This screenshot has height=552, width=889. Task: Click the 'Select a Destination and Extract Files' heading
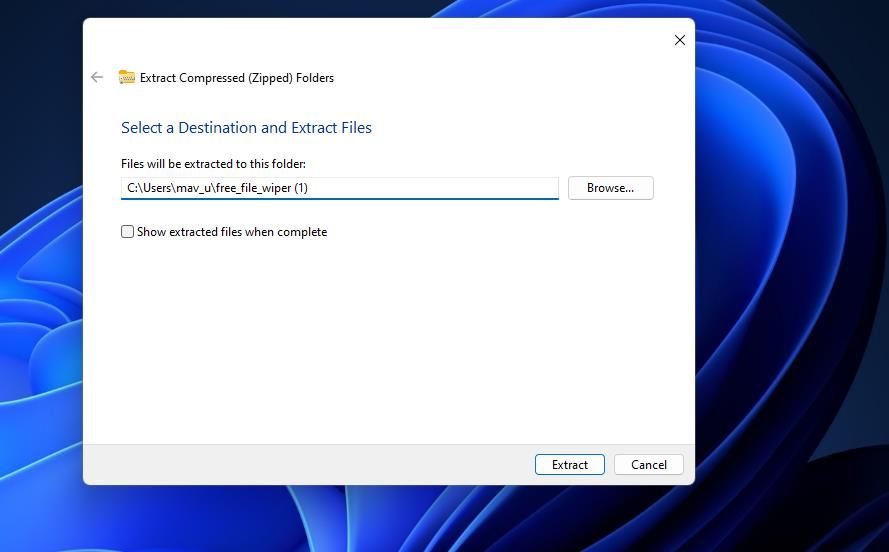[247, 128]
